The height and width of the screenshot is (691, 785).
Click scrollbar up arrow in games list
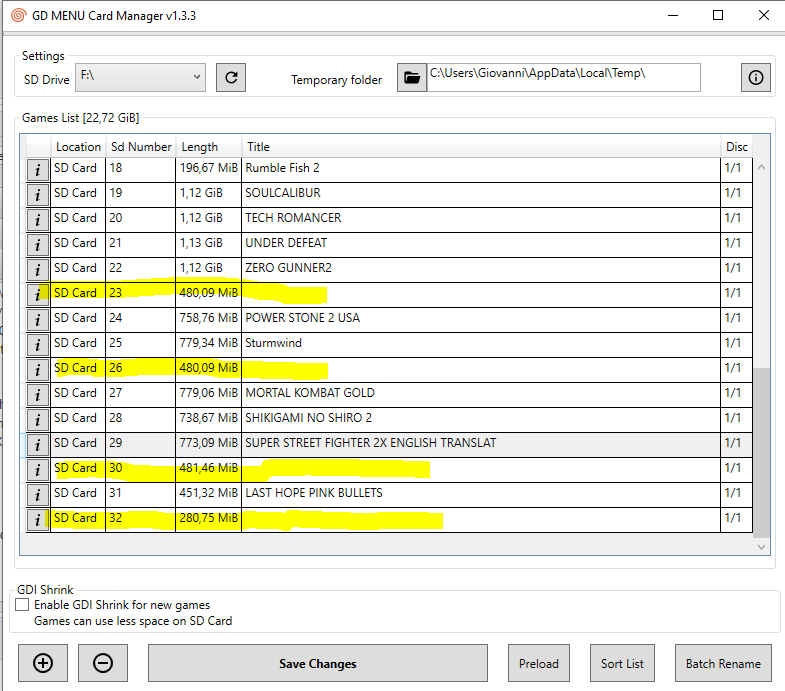(761, 167)
